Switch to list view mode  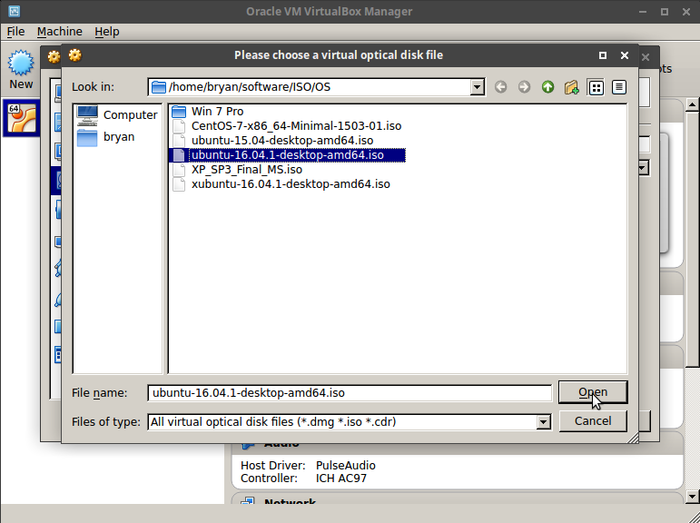(596, 87)
